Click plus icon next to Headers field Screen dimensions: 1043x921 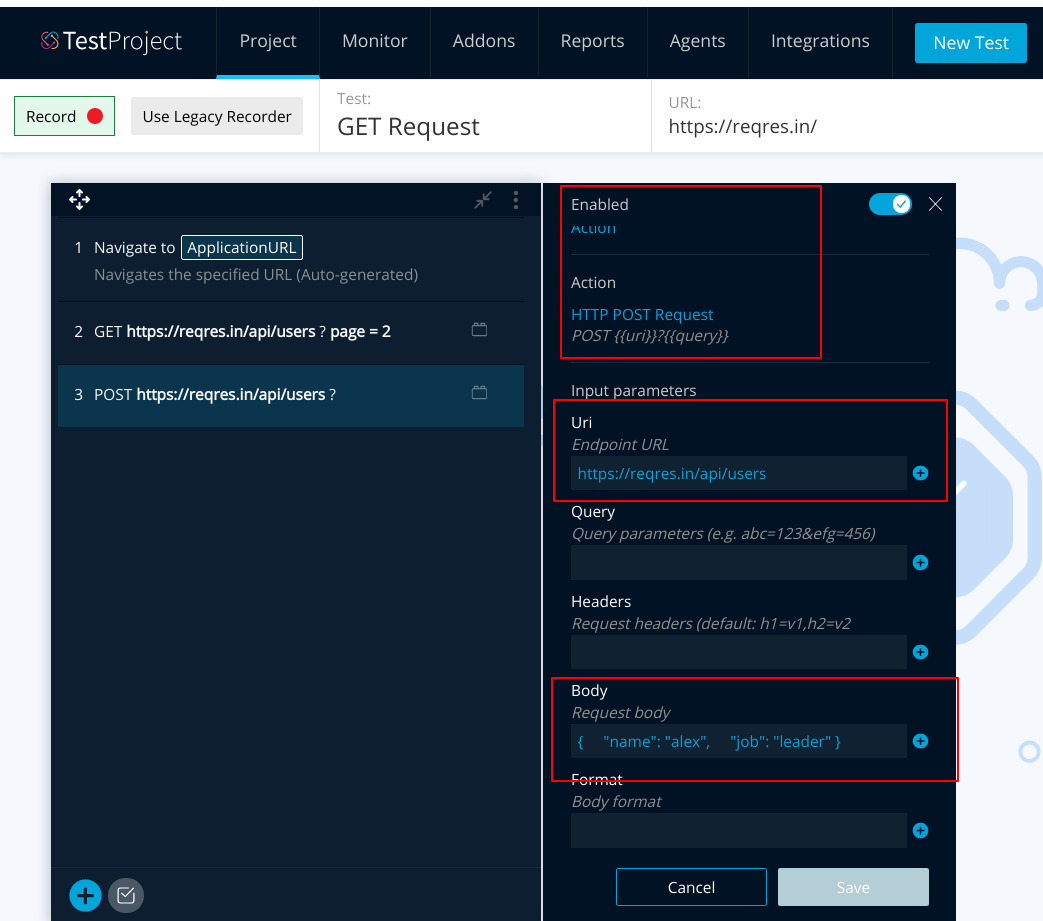click(921, 652)
